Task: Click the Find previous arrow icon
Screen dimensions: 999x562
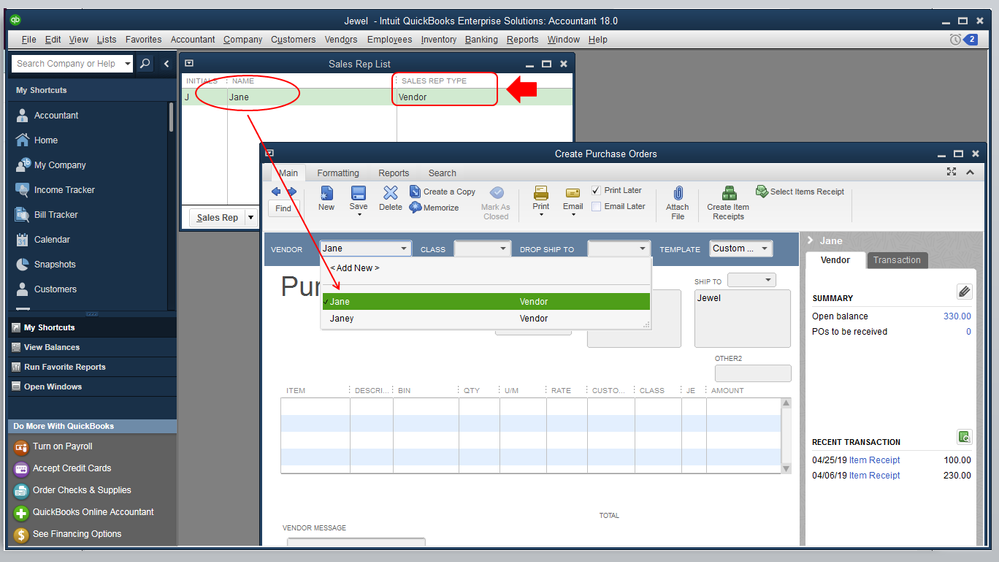Action: pos(276,192)
